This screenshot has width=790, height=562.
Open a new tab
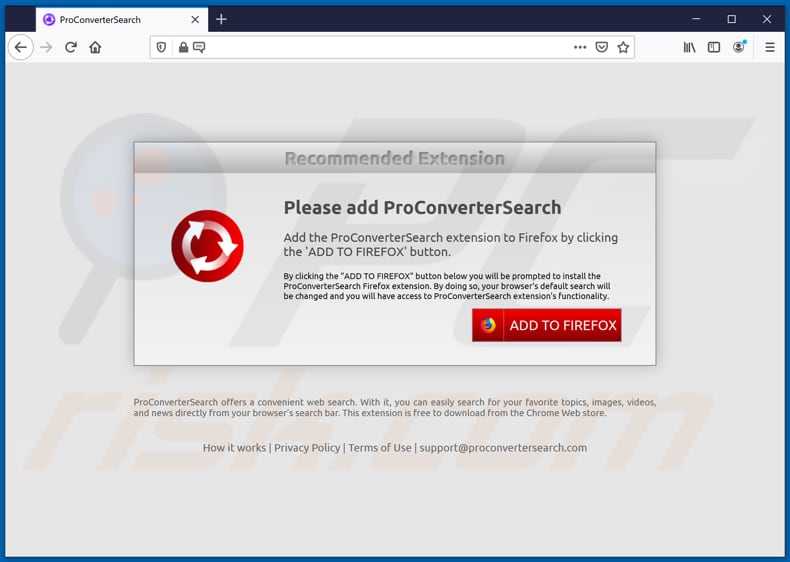coord(221,20)
